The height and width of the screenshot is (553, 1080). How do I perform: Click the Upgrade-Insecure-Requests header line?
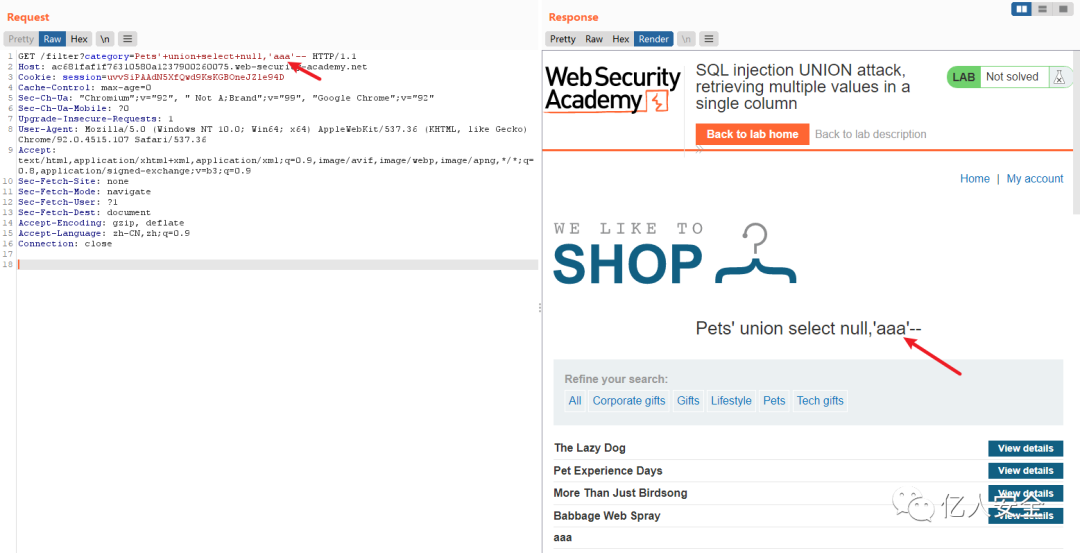click(x=96, y=119)
